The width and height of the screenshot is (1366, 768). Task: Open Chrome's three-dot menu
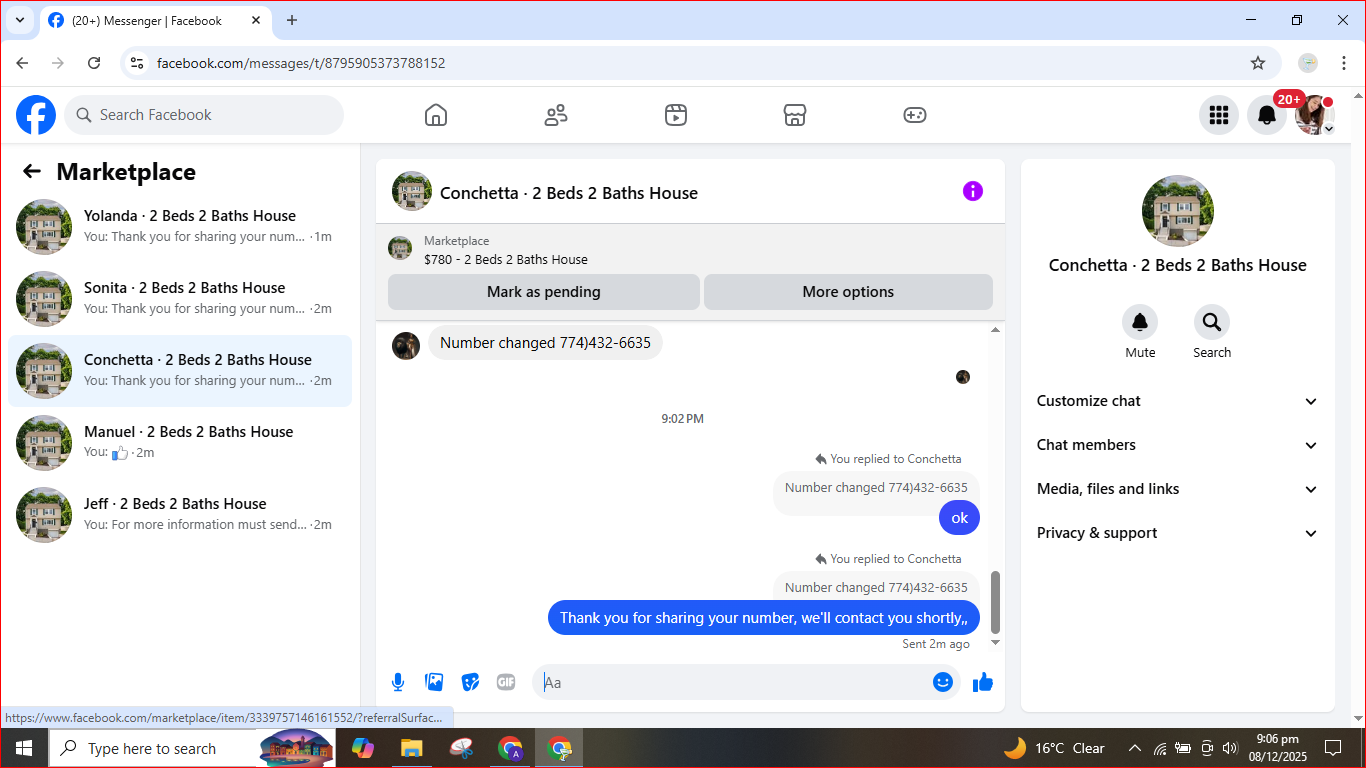point(1344,63)
